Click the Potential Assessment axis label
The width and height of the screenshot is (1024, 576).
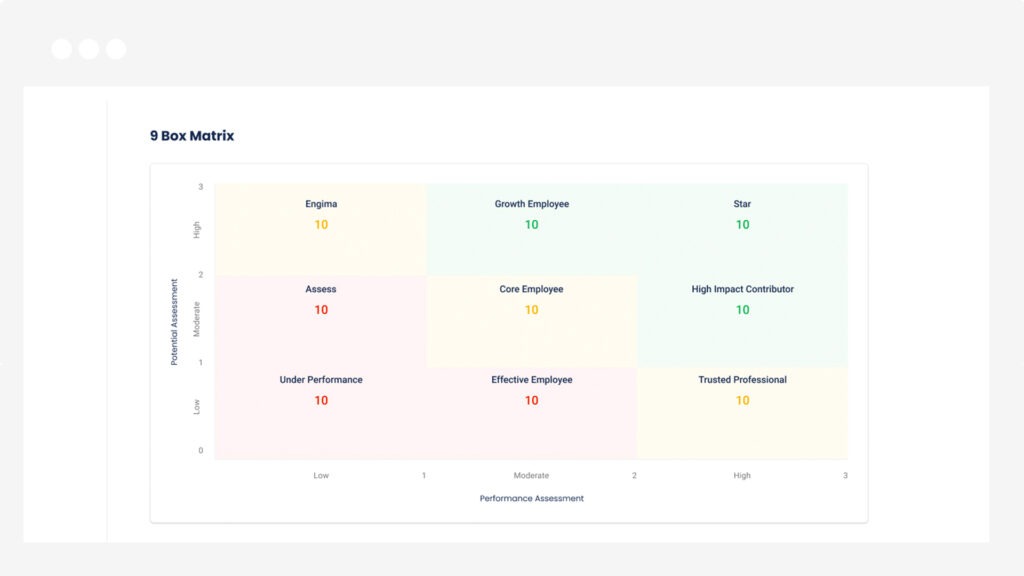pos(176,318)
